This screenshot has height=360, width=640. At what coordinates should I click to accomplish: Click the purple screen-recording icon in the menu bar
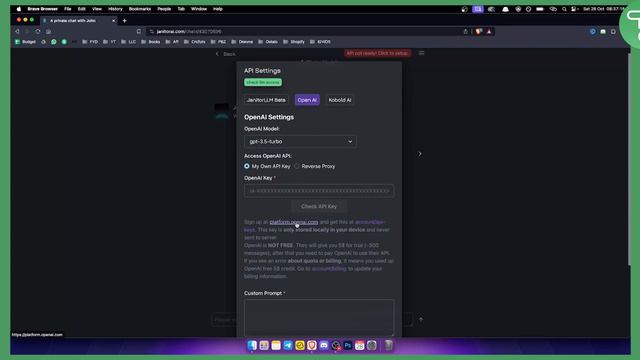[x=478, y=9]
